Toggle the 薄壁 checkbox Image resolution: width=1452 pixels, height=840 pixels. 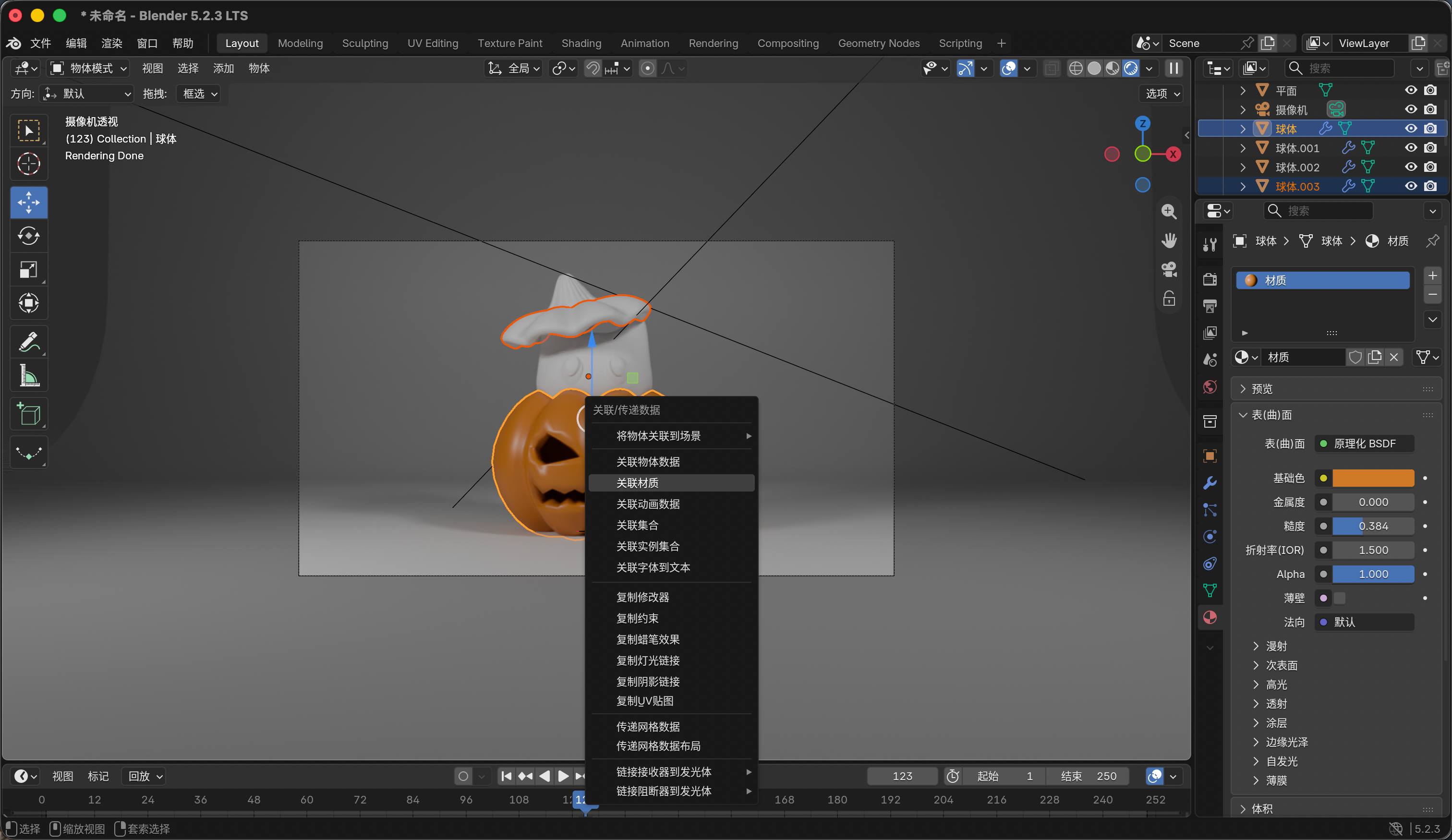[1340, 598]
